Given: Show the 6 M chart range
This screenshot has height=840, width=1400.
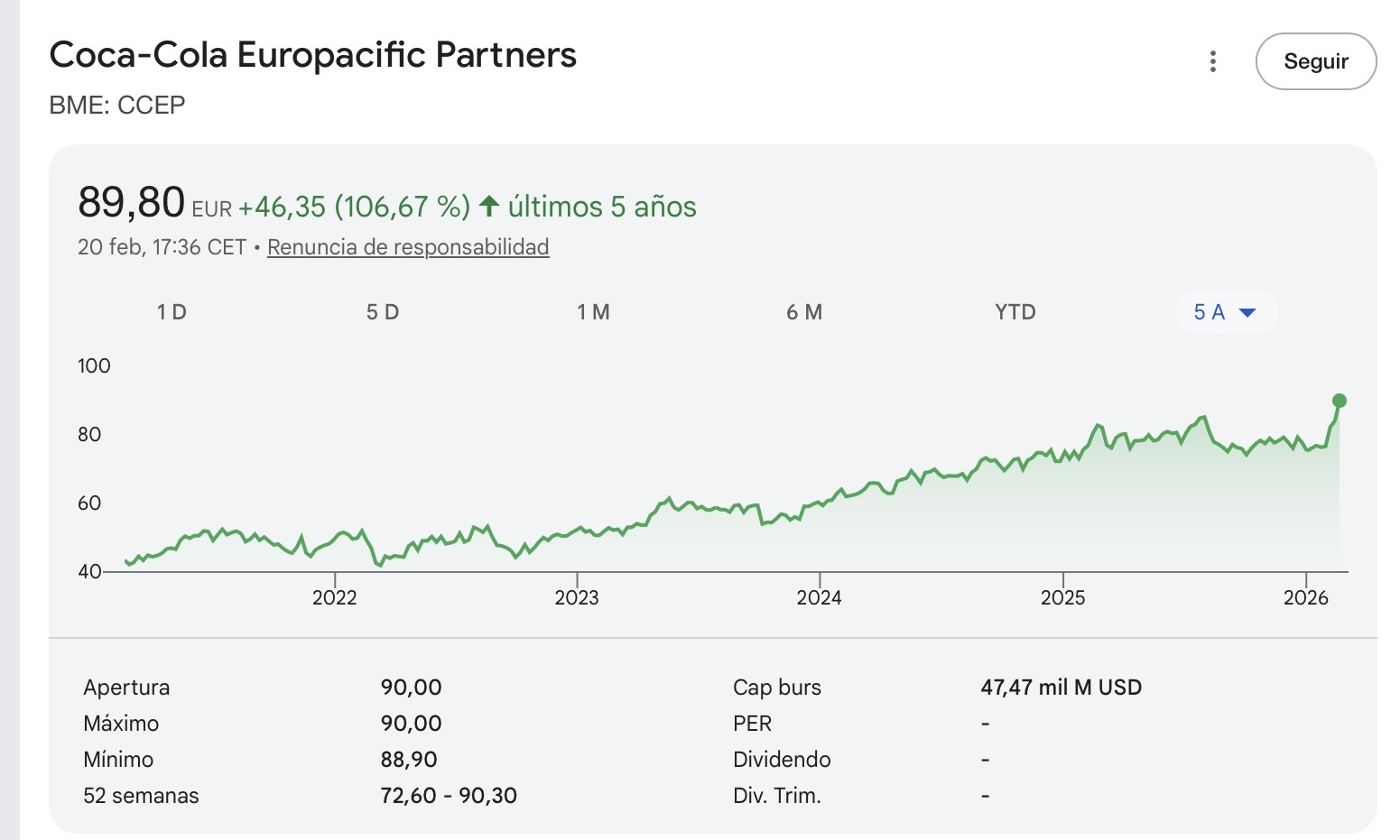Looking at the screenshot, I should (x=804, y=312).
